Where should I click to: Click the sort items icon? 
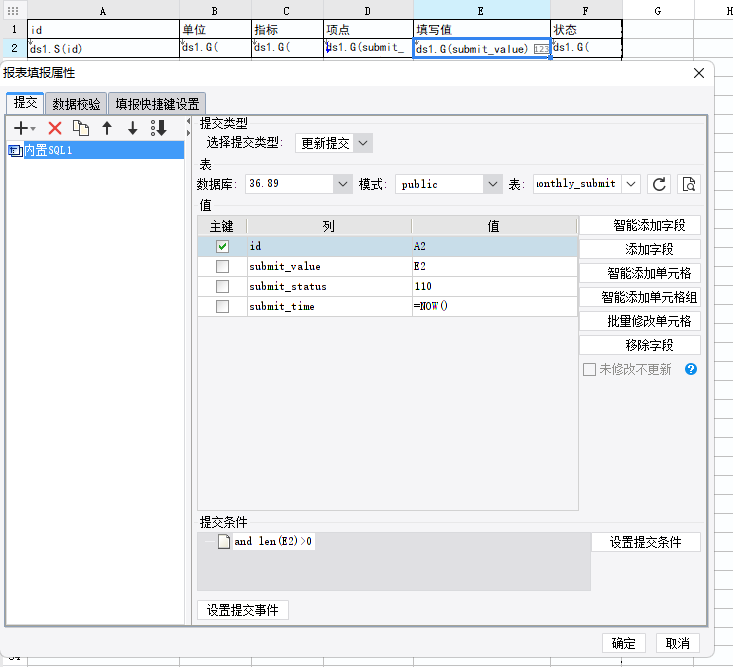click(158, 128)
